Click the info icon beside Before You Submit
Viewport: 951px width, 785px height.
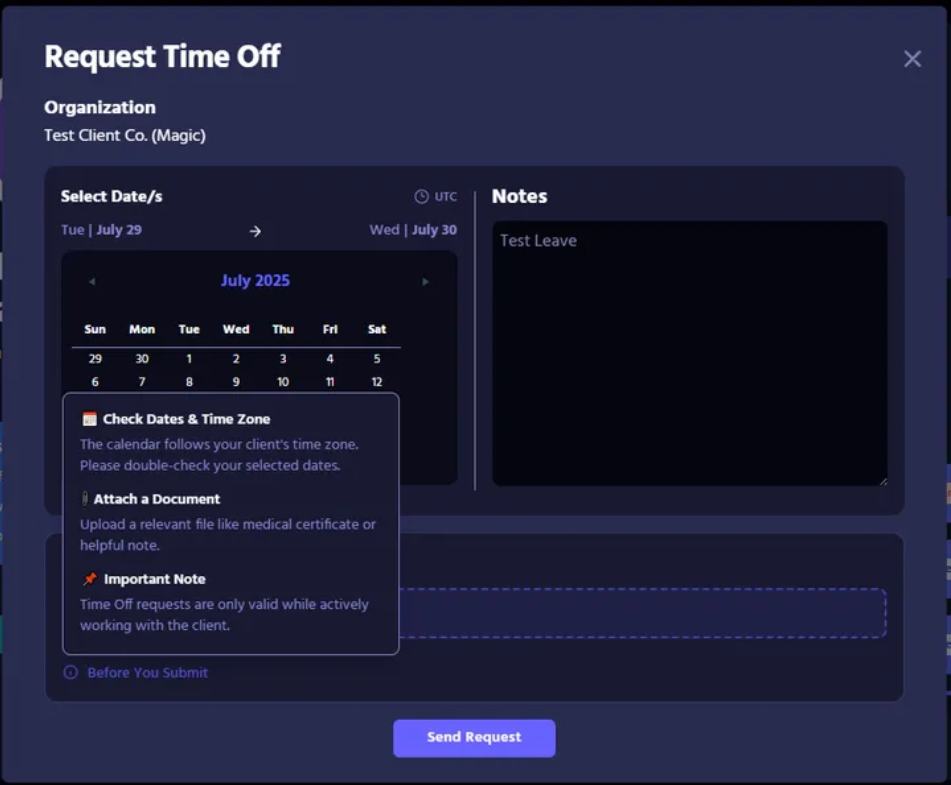[71, 672]
